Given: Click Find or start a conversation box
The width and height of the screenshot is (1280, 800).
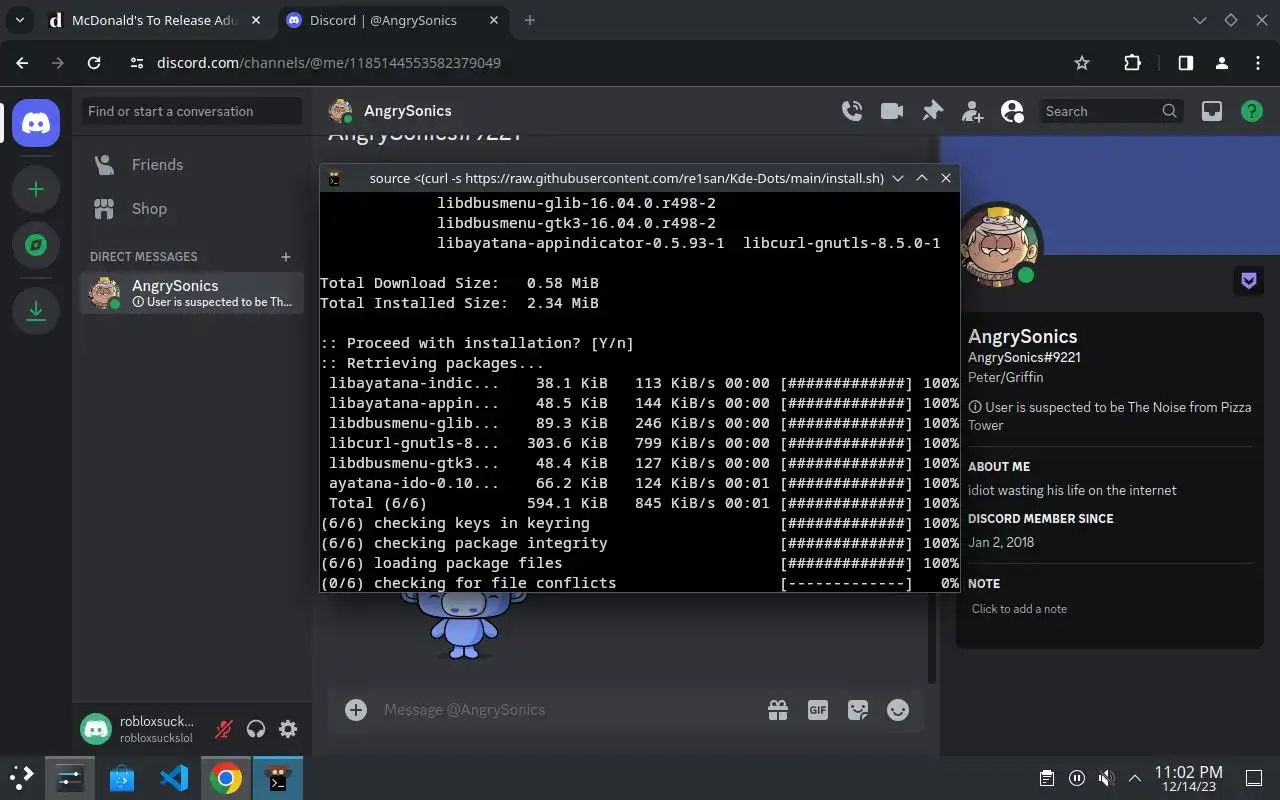Looking at the screenshot, I should (191, 111).
